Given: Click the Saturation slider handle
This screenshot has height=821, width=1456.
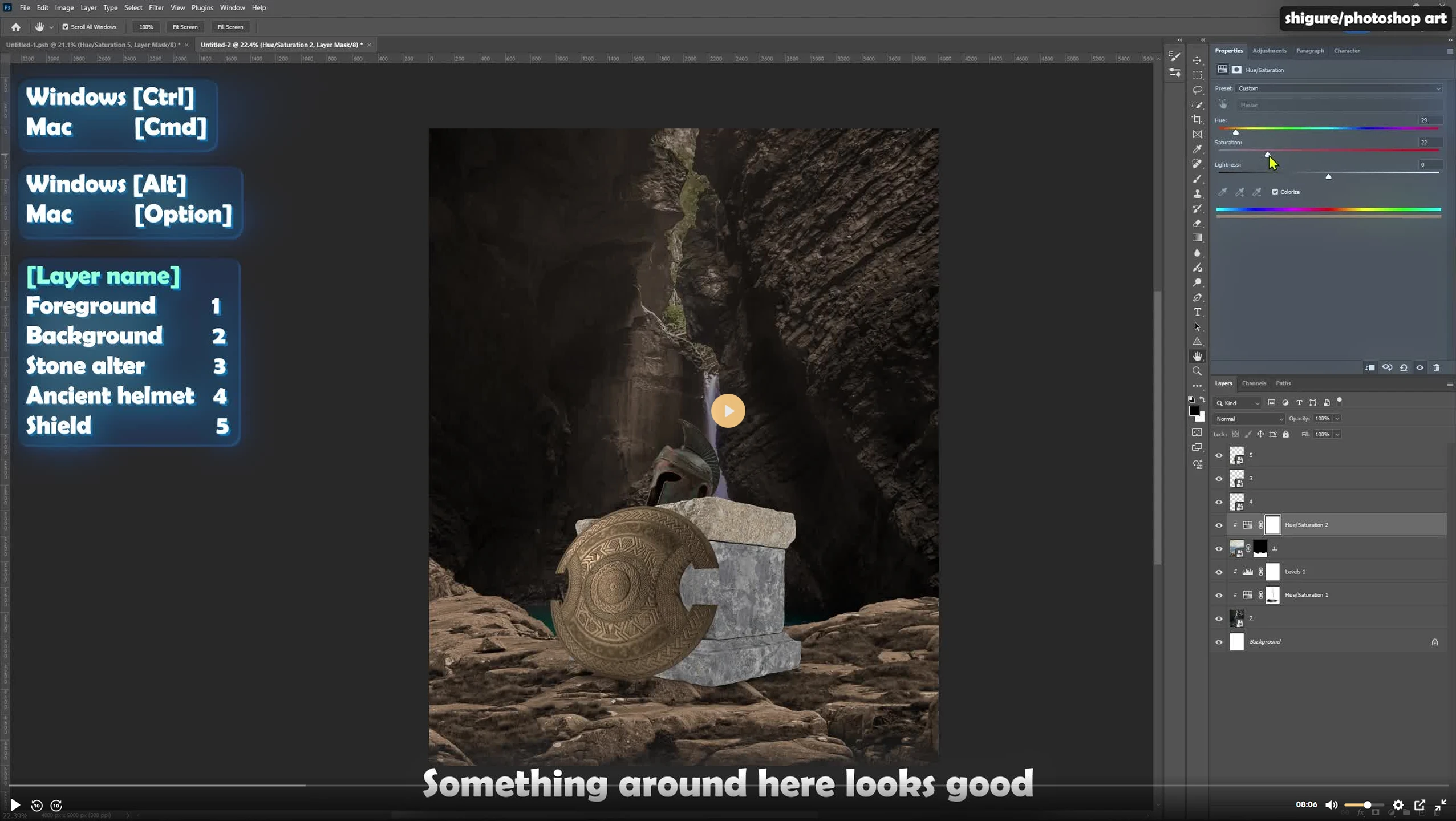Looking at the screenshot, I should 1267,154.
